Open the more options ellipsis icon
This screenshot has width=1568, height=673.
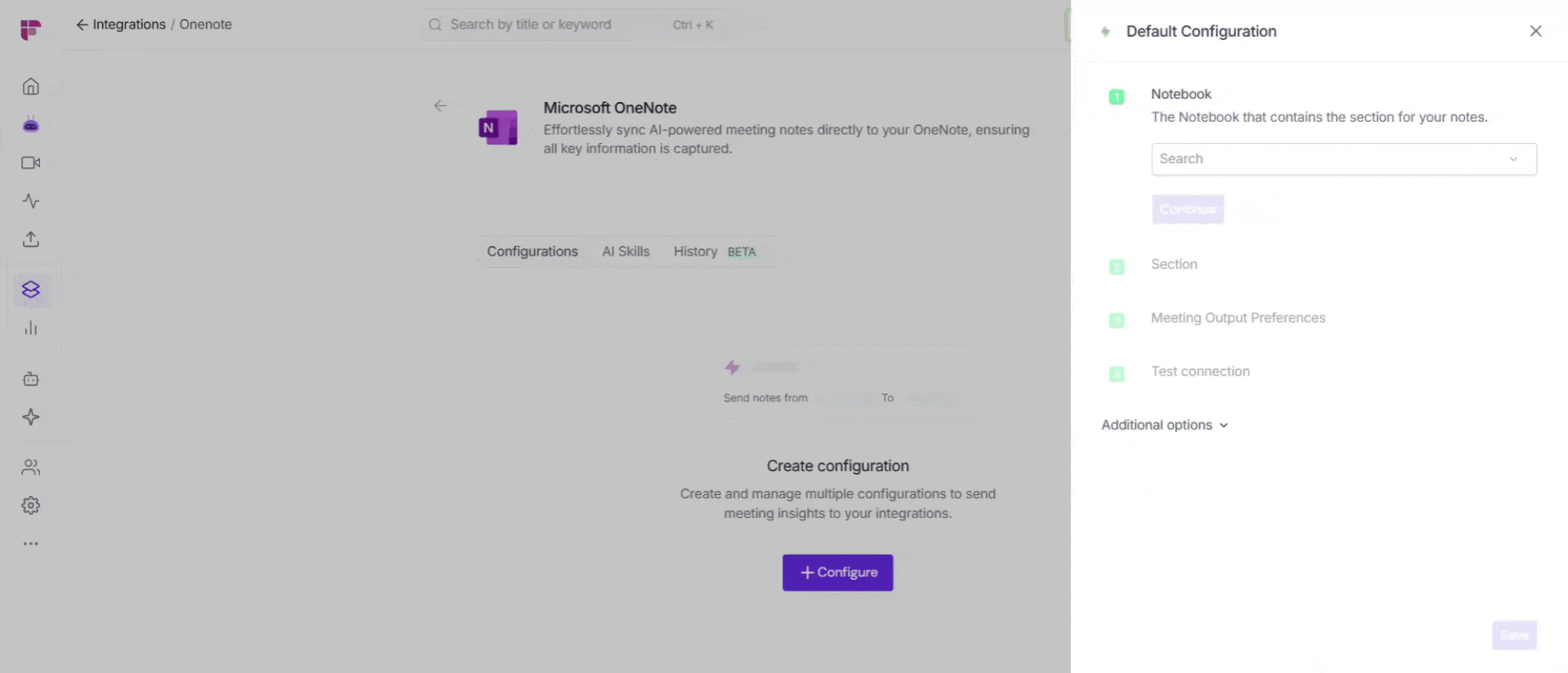click(31, 544)
